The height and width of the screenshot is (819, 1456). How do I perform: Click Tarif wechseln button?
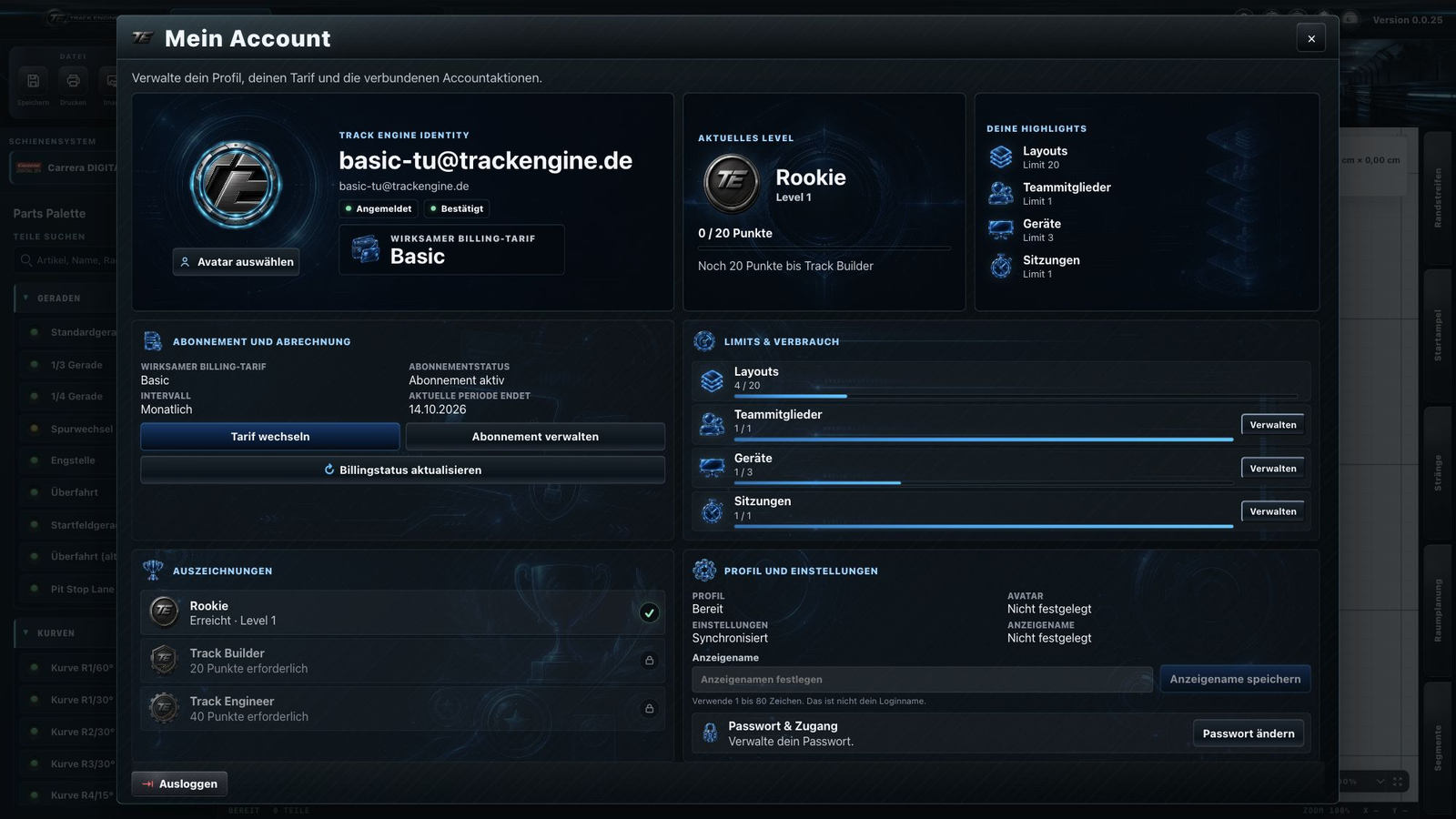pos(270,437)
